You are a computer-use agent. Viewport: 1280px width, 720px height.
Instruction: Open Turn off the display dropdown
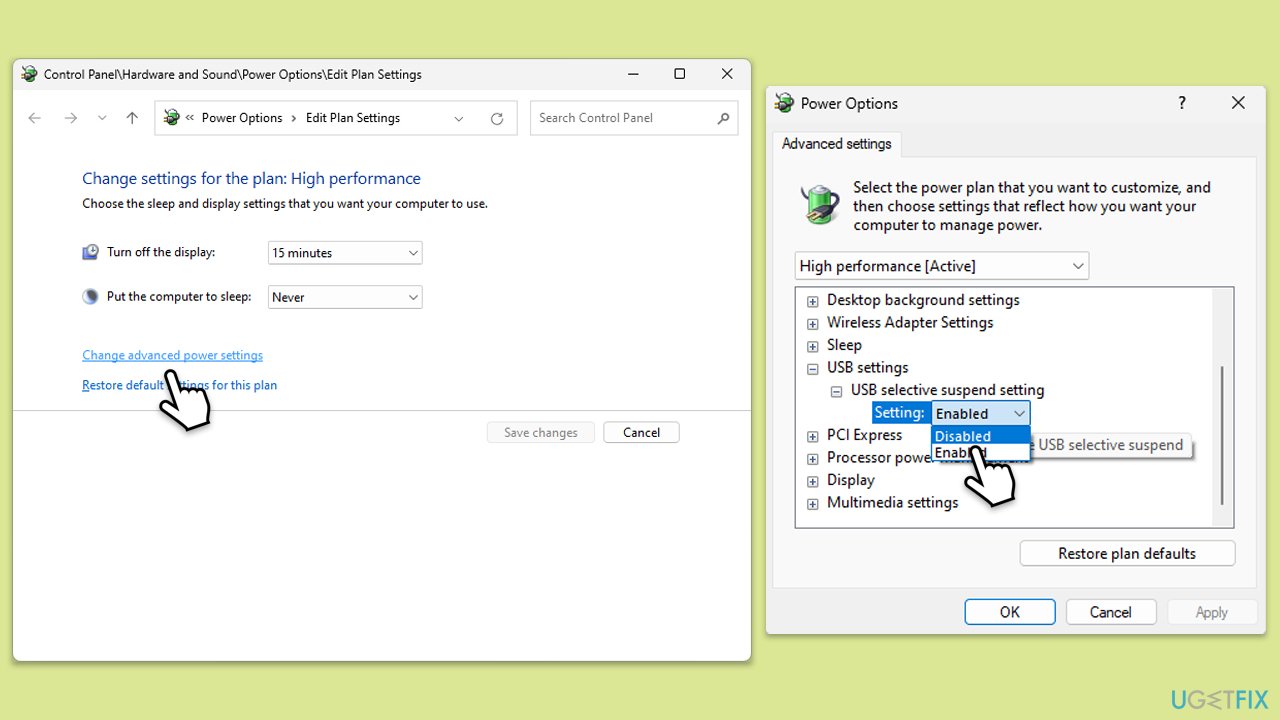[345, 253]
